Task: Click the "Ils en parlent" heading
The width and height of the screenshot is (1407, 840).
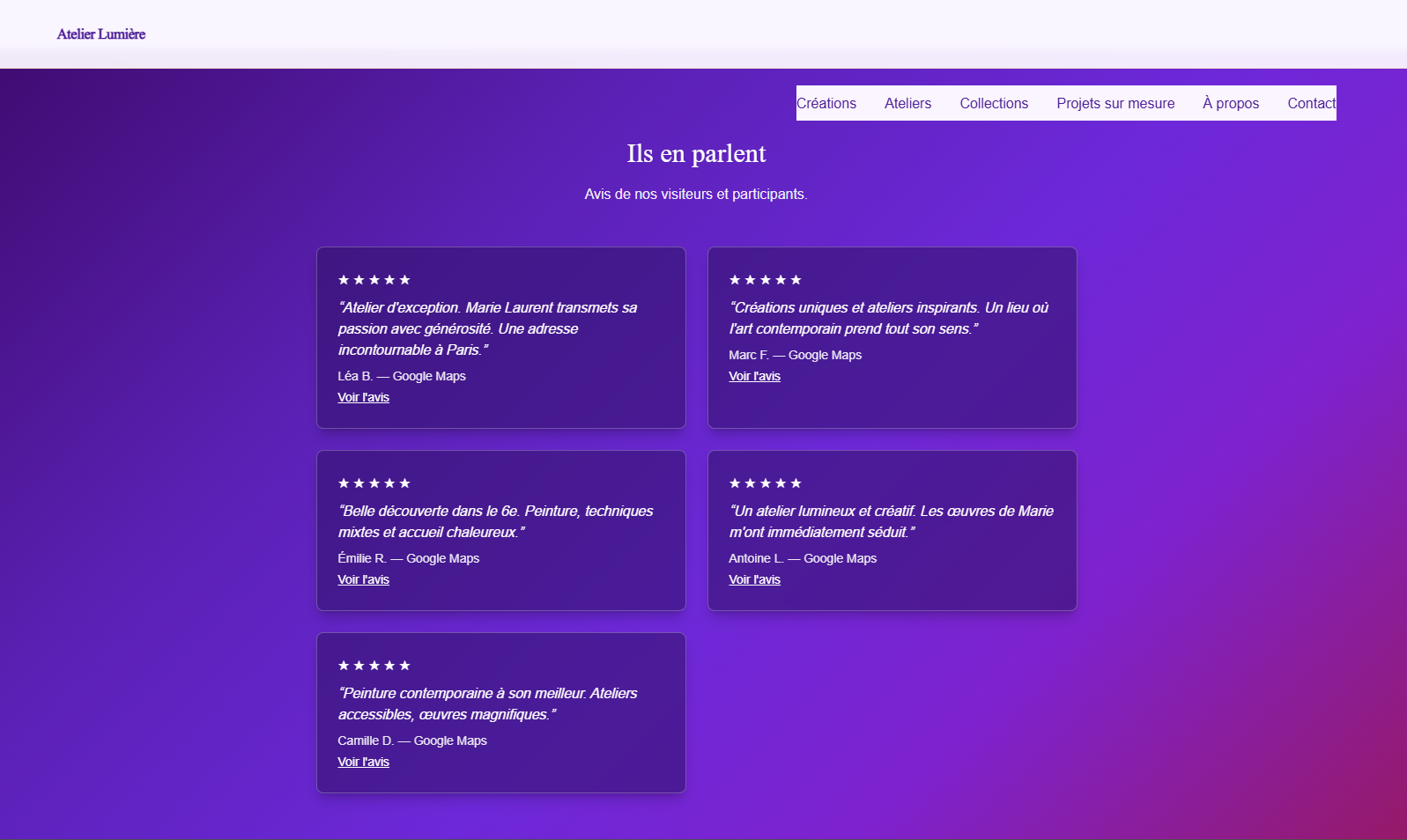Action: pos(696,154)
